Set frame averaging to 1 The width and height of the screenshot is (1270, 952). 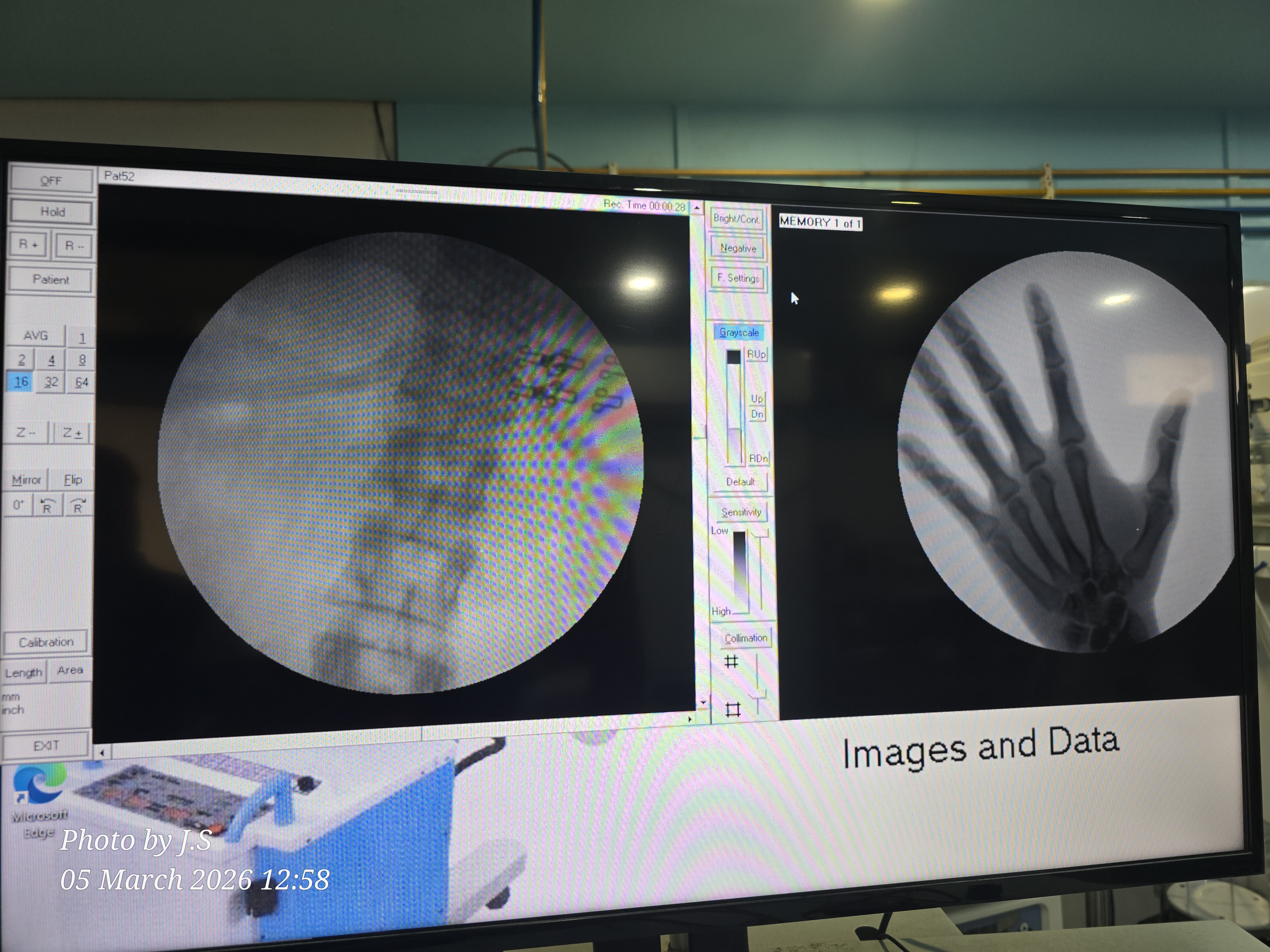(x=82, y=337)
